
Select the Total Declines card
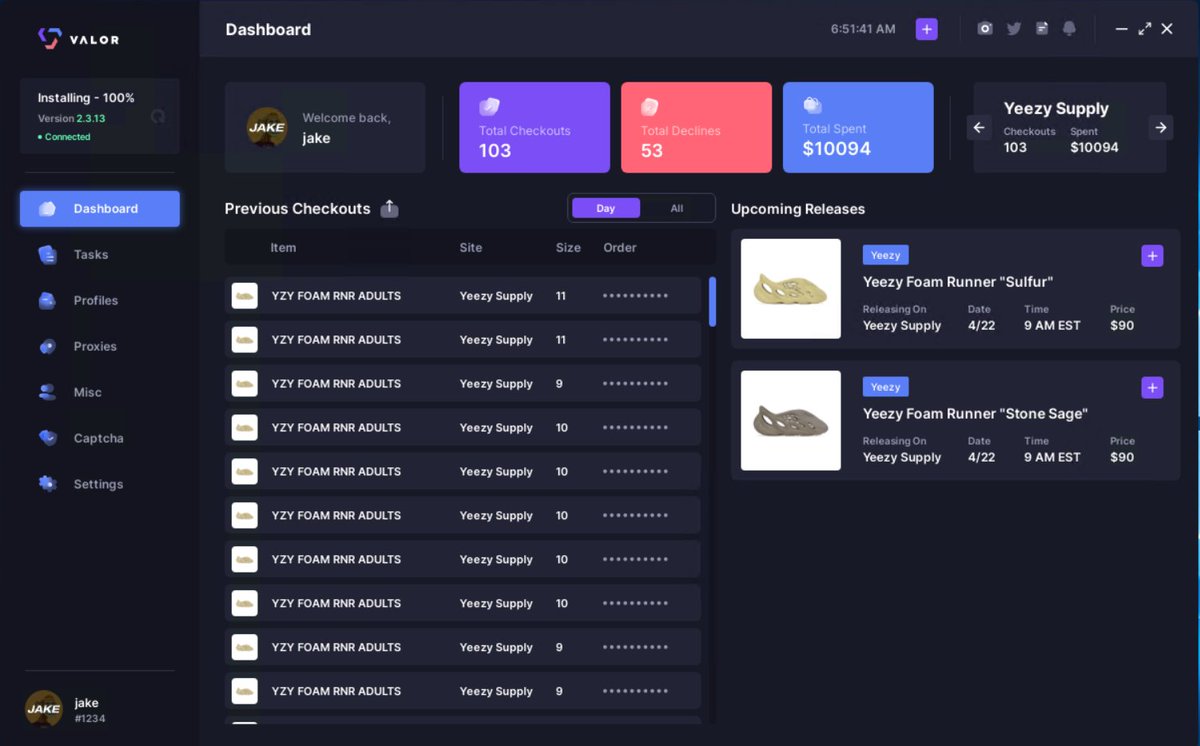click(x=696, y=128)
